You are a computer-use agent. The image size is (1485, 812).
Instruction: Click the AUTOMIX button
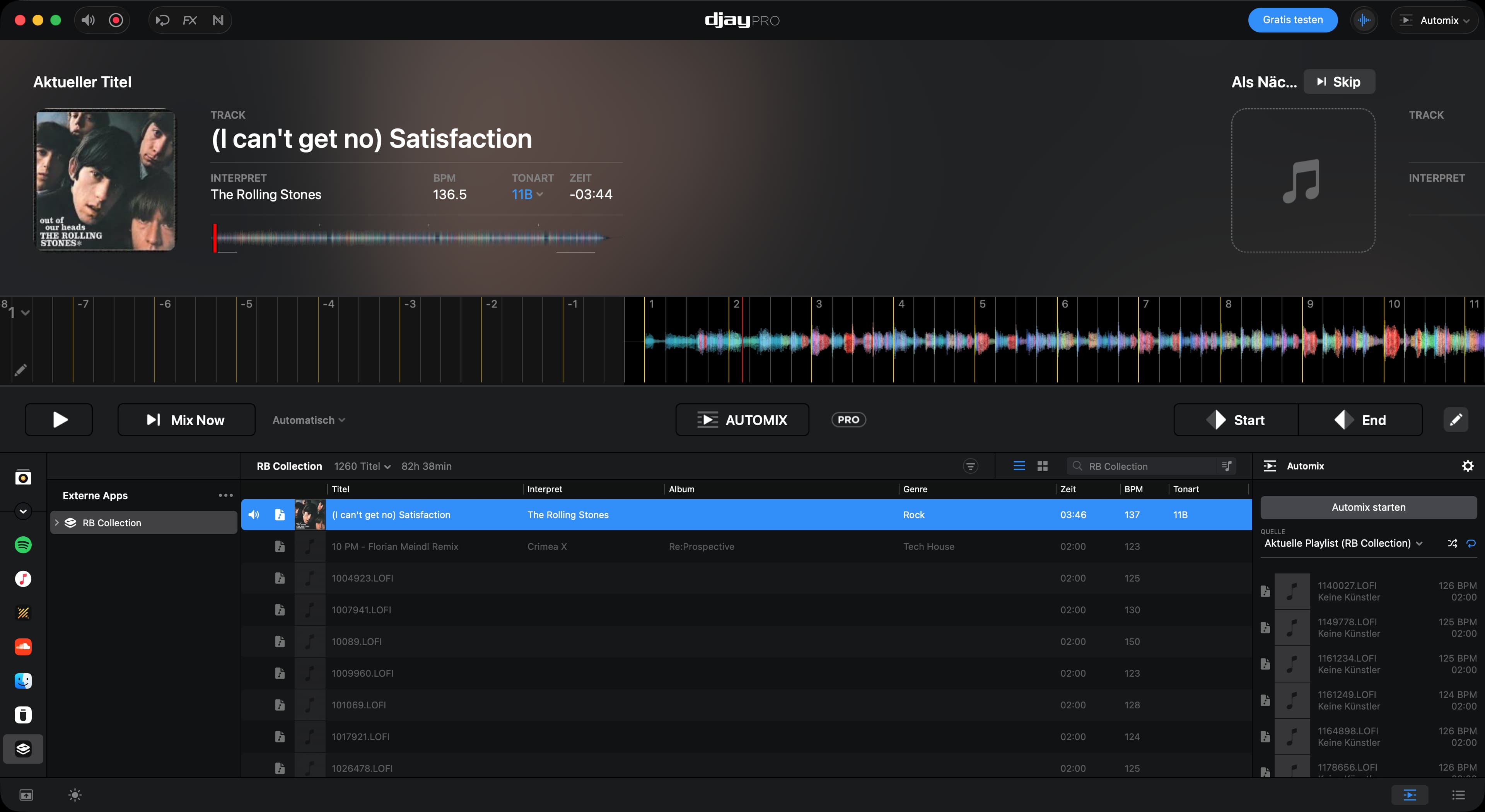coord(742,420)
